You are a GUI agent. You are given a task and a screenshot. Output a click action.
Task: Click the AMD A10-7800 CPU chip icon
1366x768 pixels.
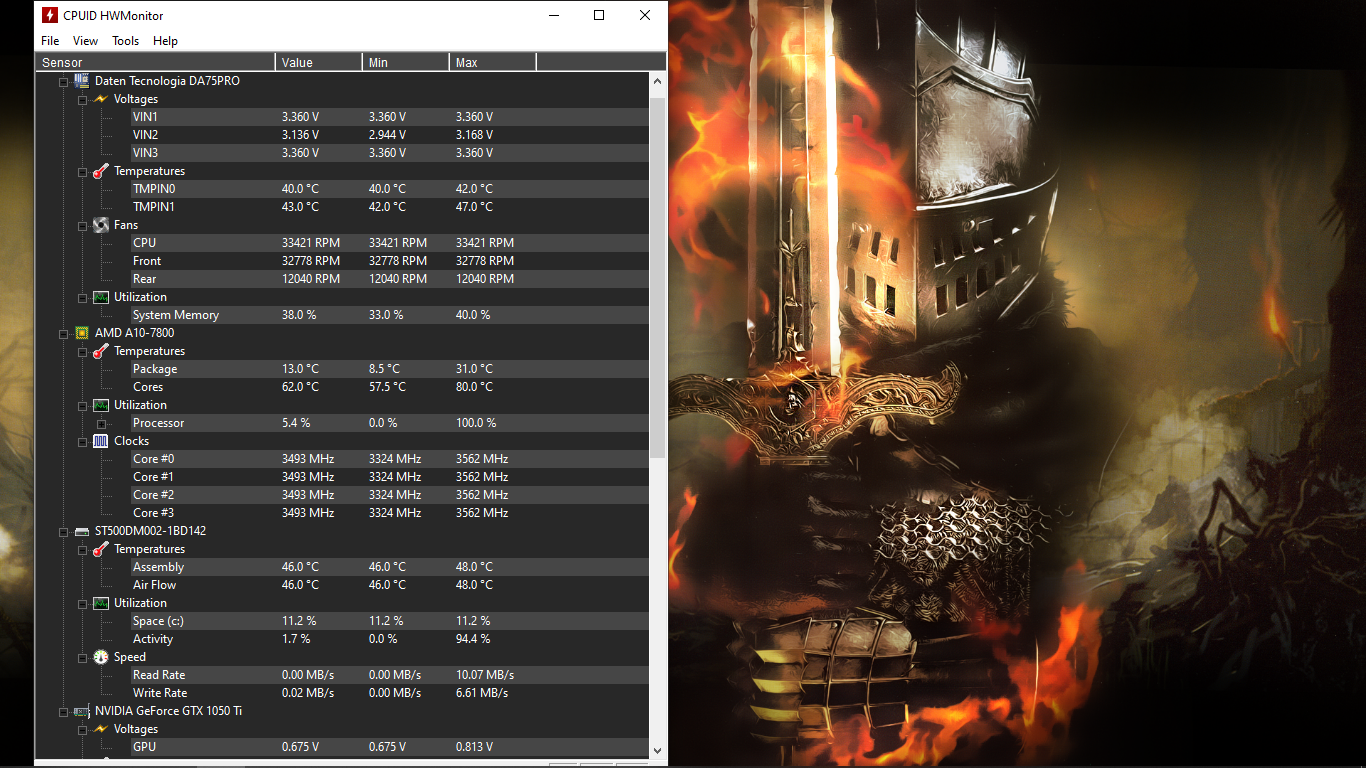82,333
